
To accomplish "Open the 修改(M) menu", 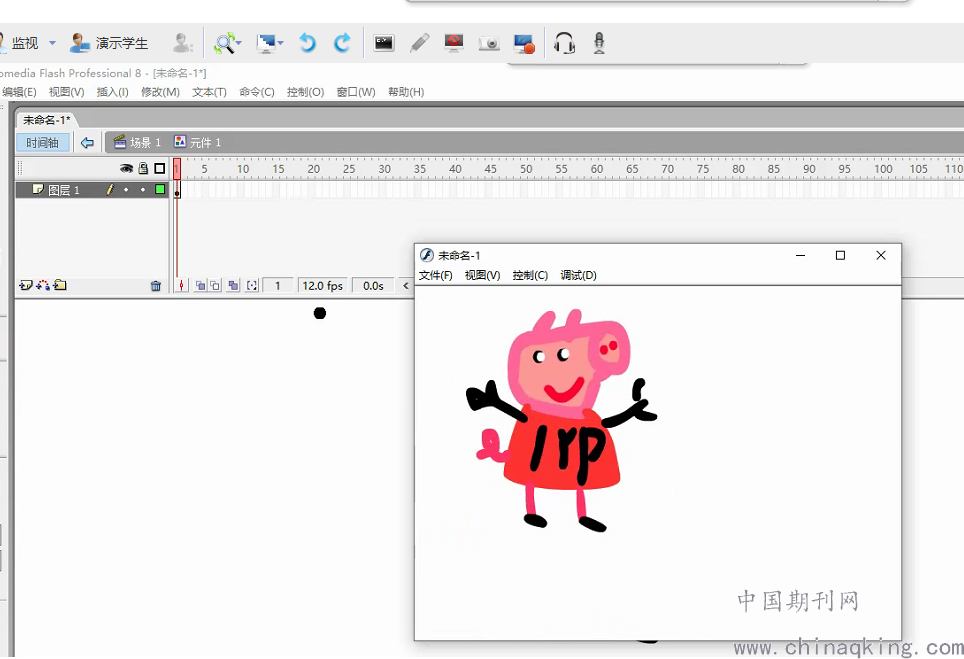I will pos(160,92).
